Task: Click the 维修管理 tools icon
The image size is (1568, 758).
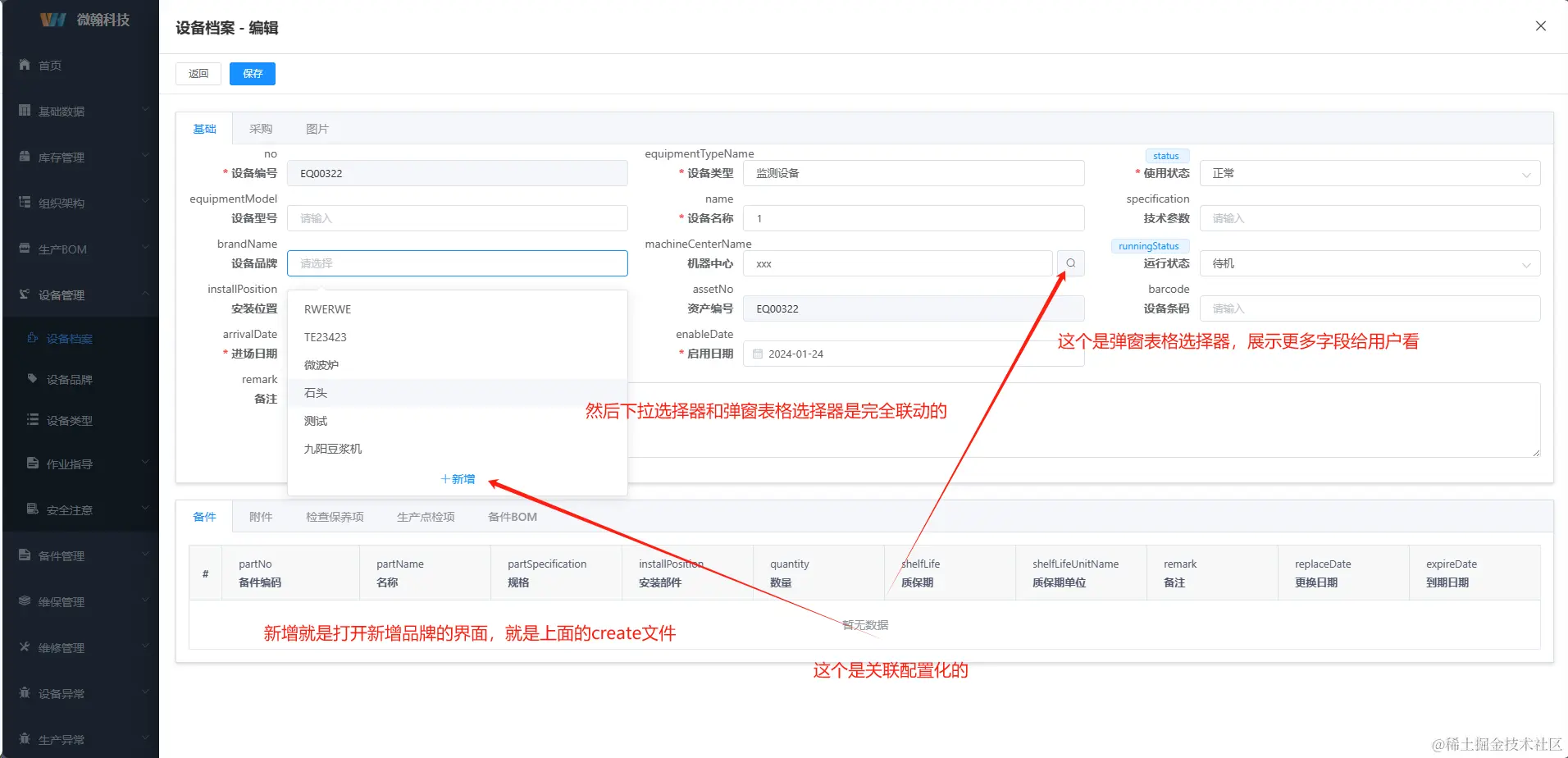Action: (25, 646)
